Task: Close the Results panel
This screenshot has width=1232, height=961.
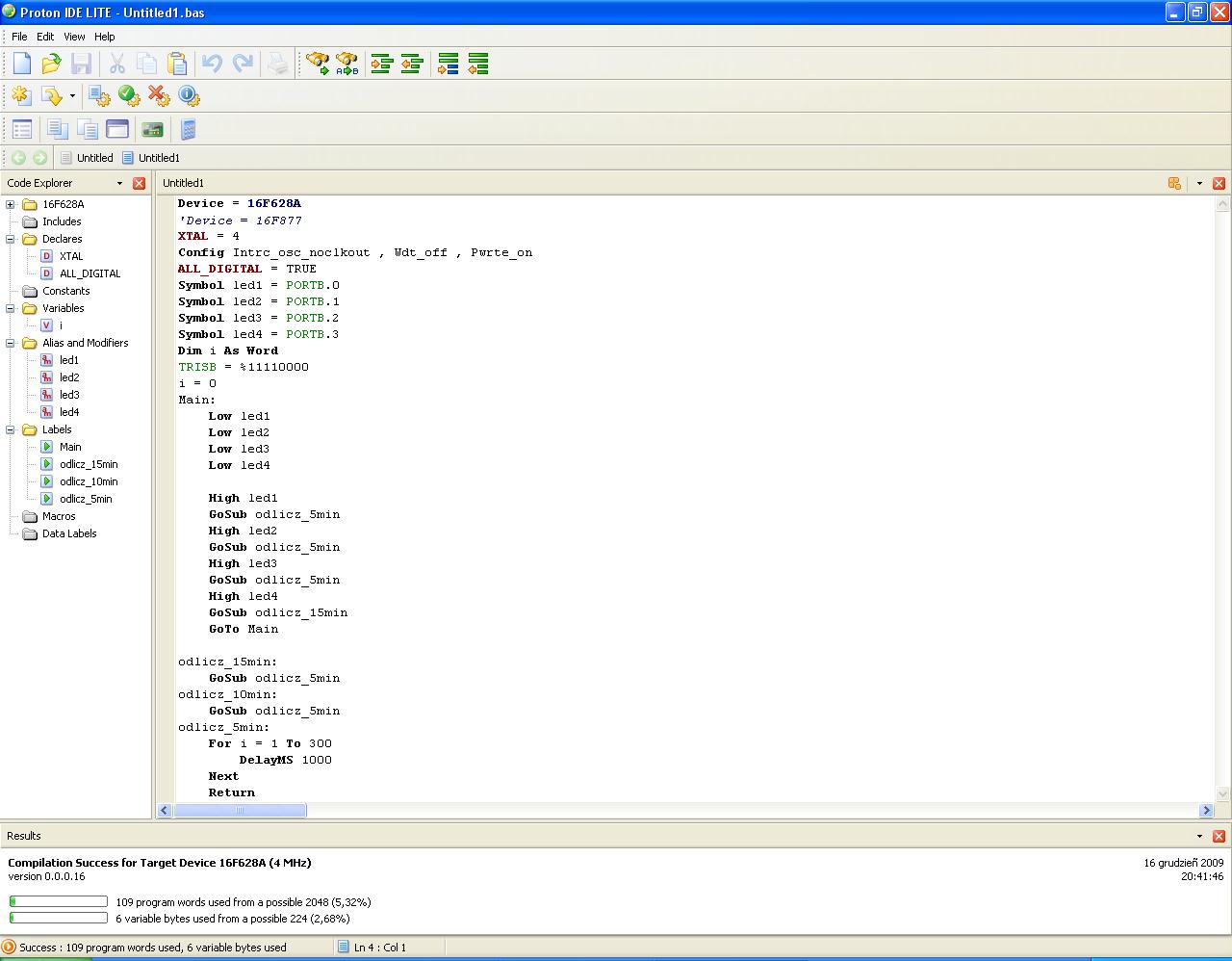Action: click(1219, 836)
